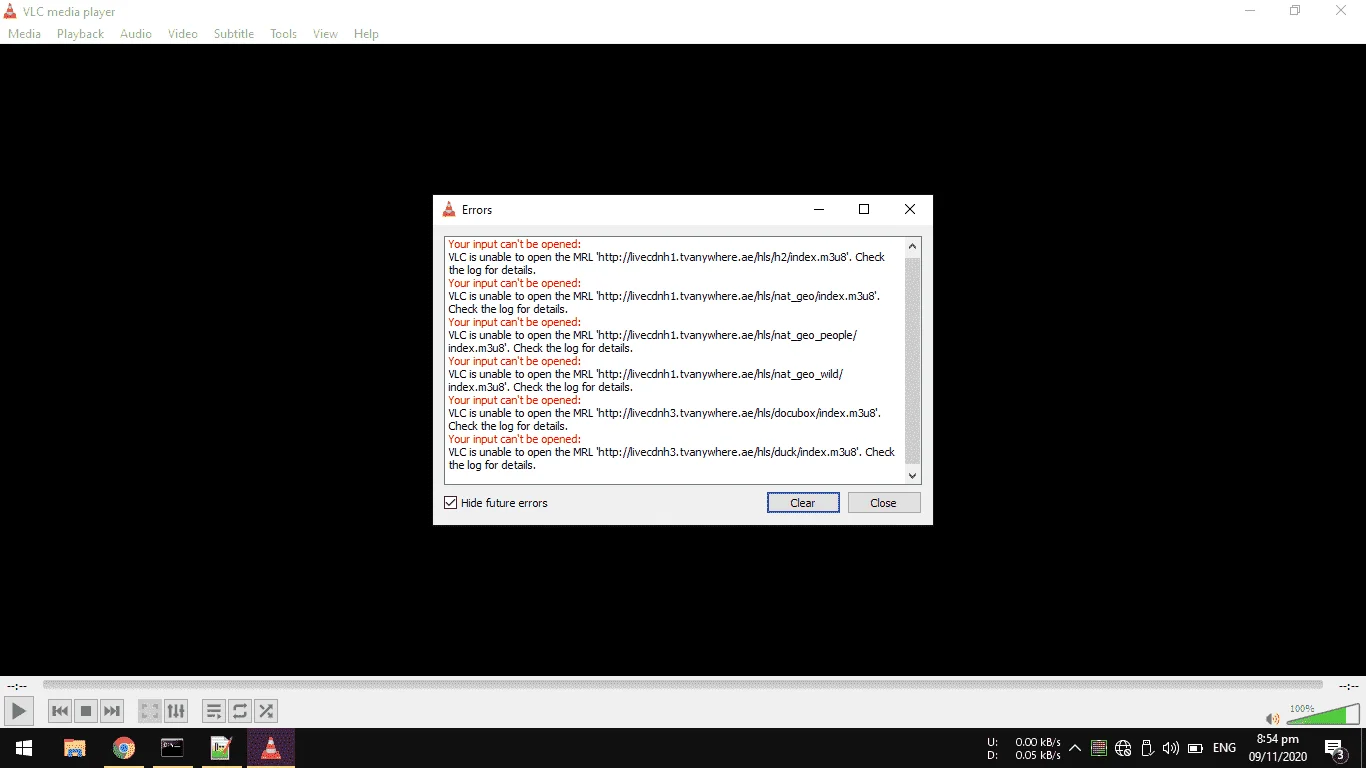Minimize the Errors dialog

pos(819,210)
